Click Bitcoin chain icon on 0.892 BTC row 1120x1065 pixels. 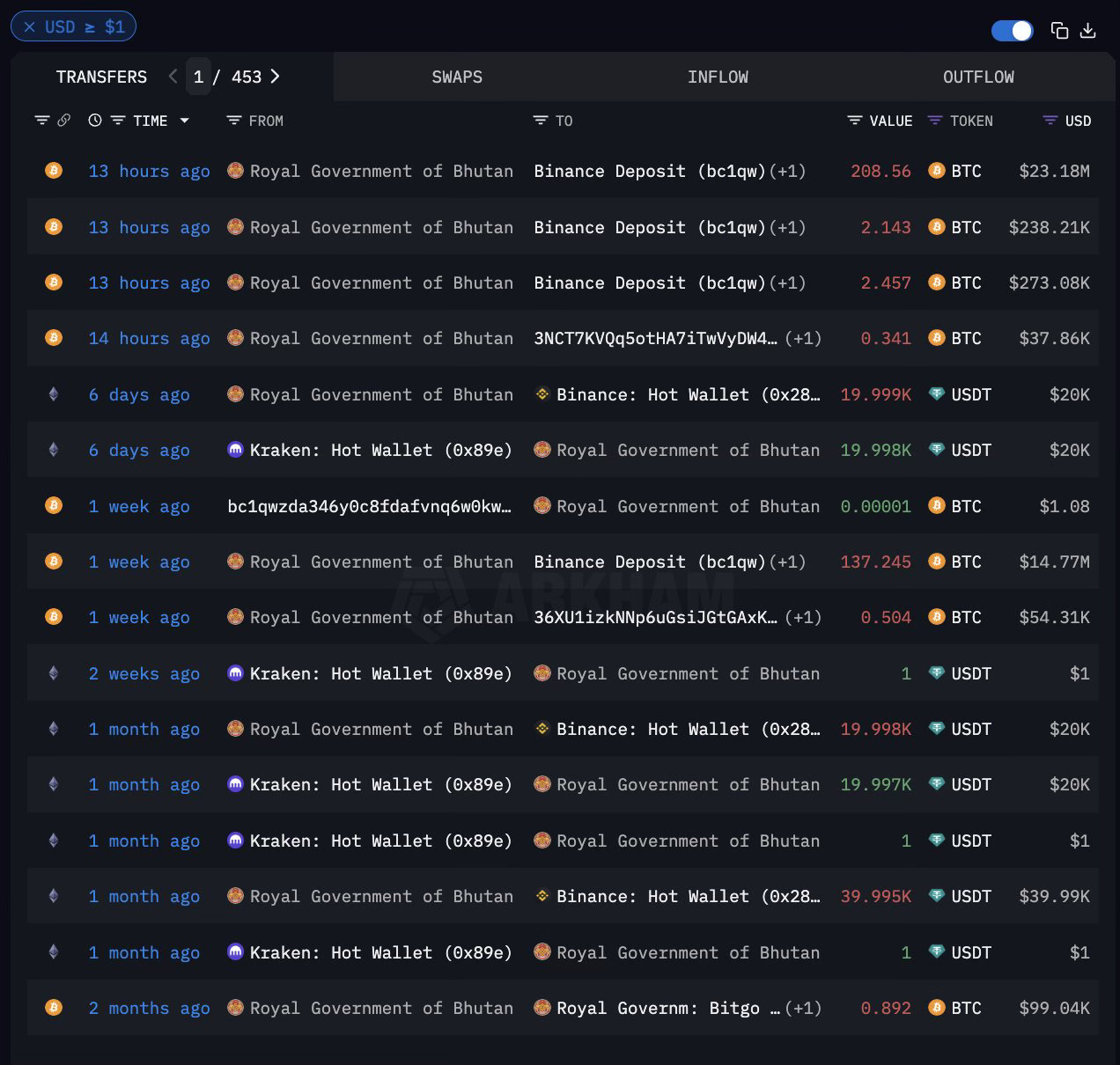(54, 1008)
